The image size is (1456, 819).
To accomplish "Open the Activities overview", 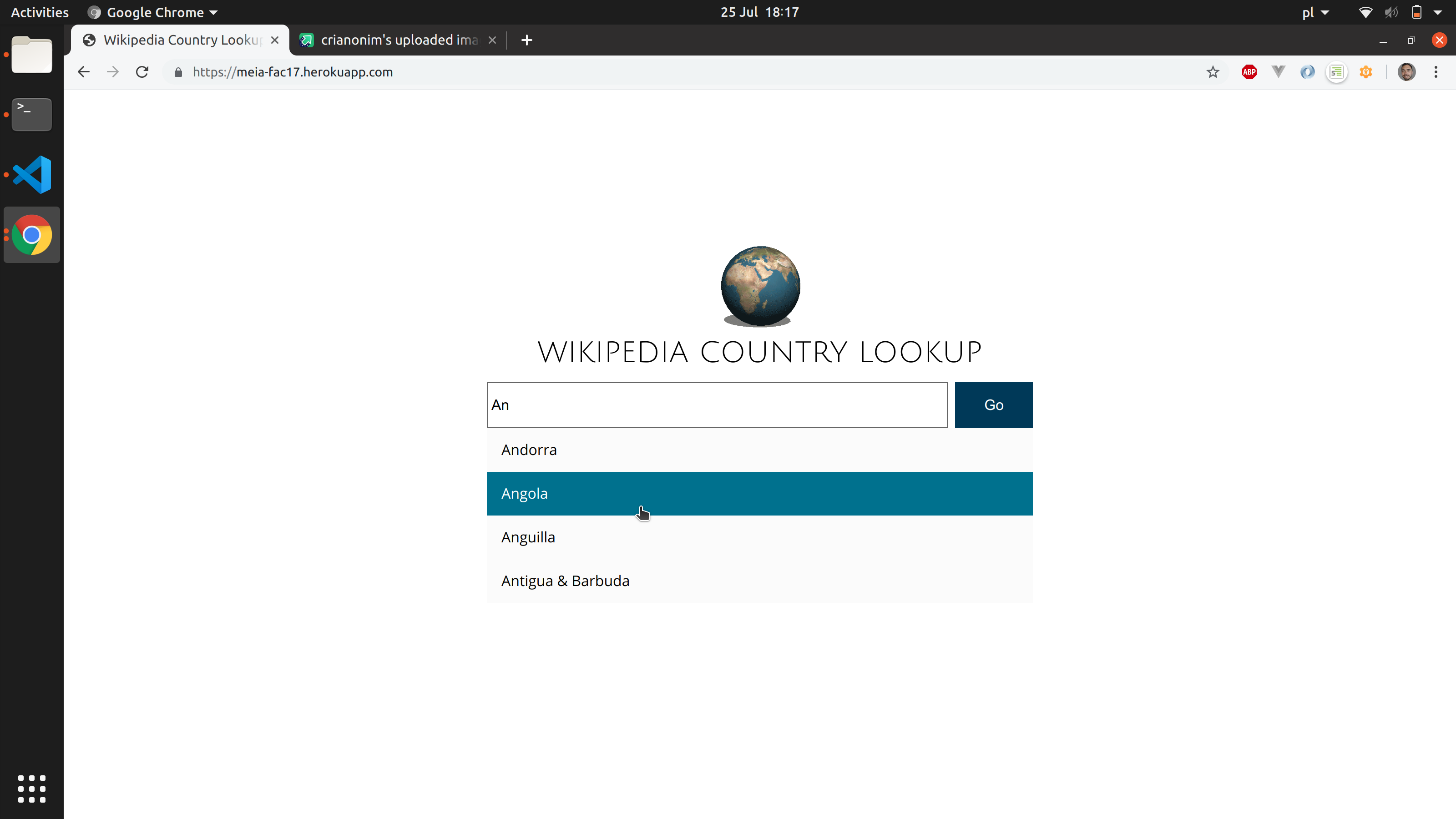I will 40,12.
